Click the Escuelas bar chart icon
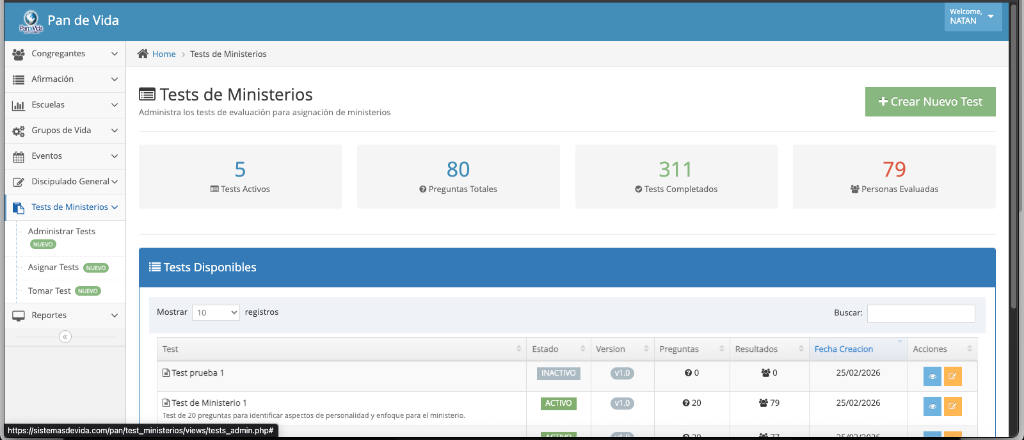The width and height of the screenshot is (1024, 440). 19,105
